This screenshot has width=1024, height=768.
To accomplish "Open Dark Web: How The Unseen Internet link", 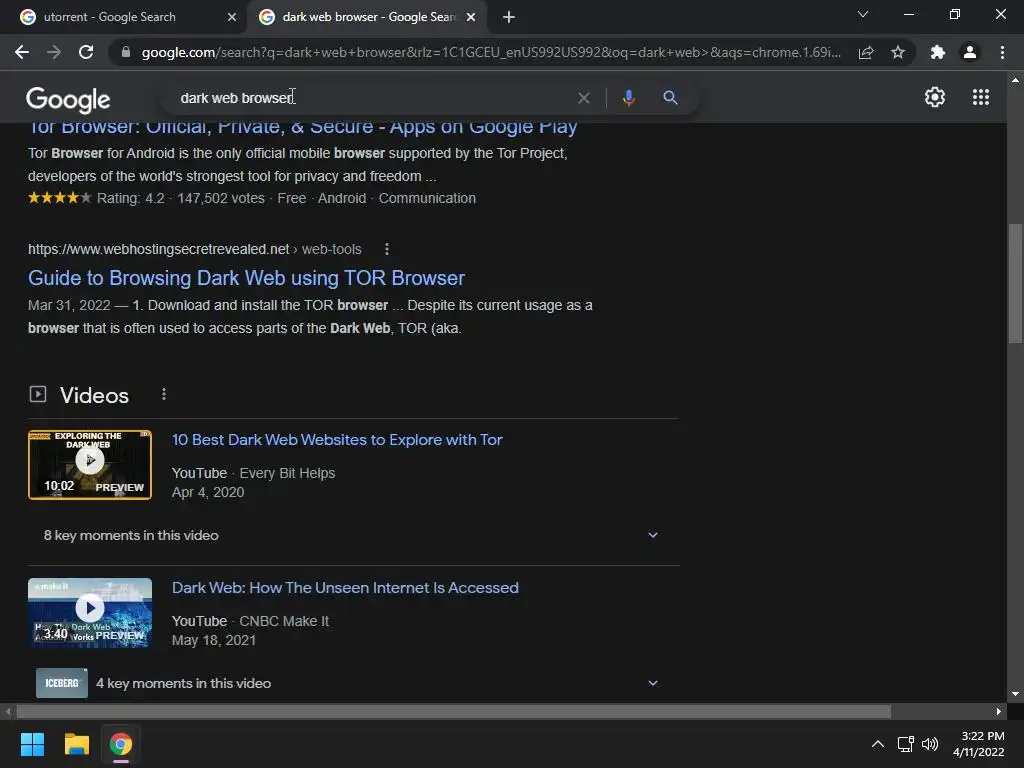I will 345,588.
